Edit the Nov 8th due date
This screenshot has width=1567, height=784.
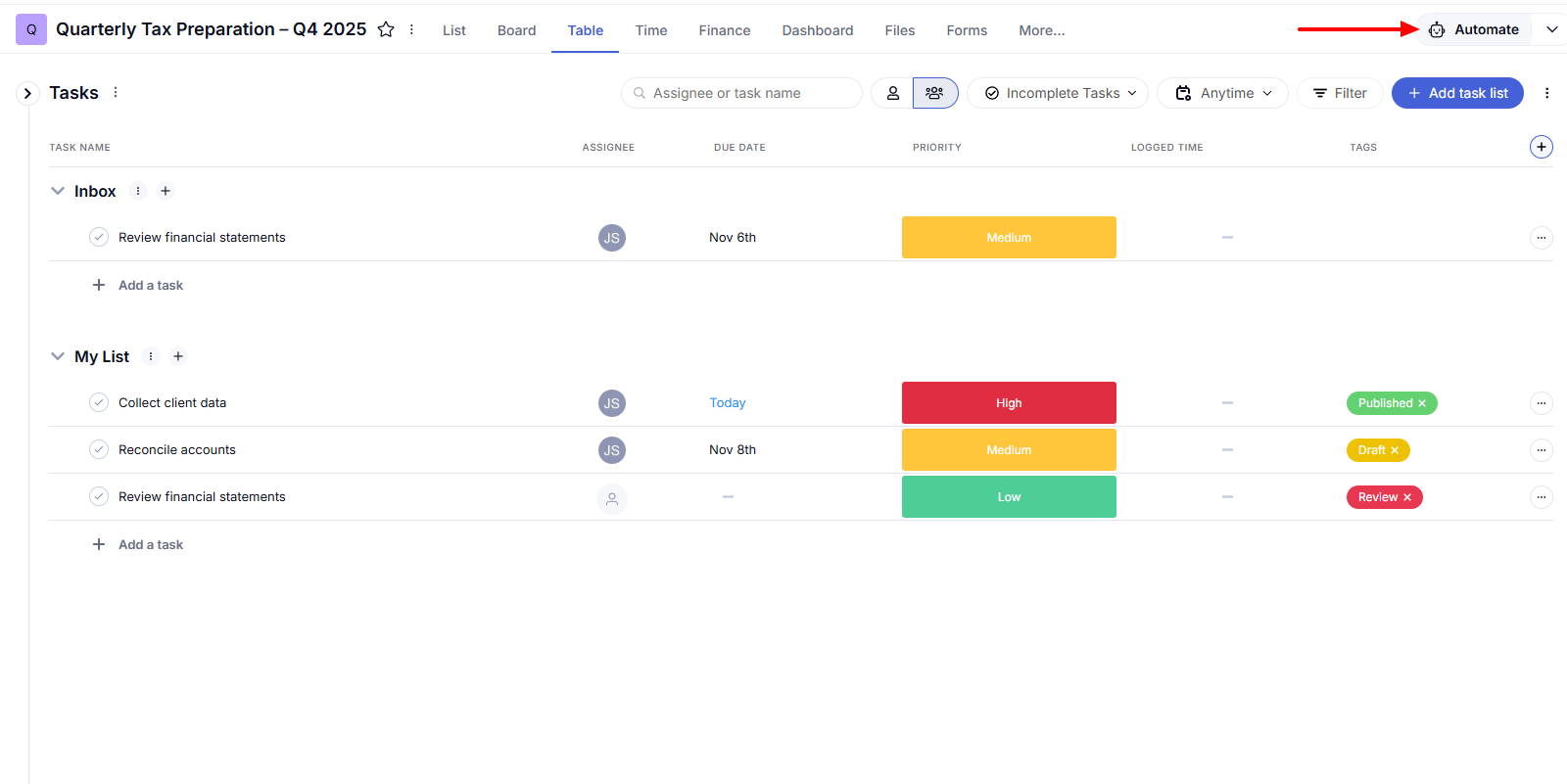(x=733, y=449)
